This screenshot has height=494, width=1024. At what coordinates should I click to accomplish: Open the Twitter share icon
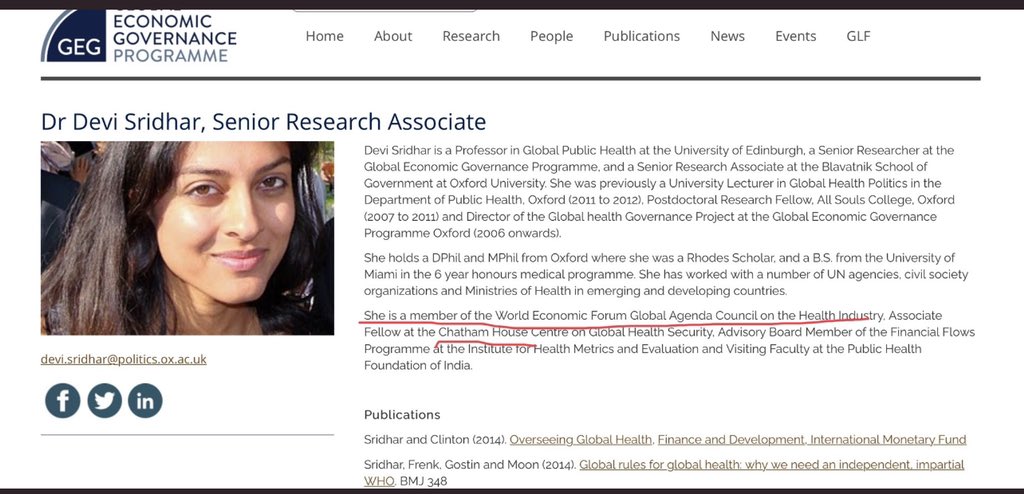coord(104,401)
